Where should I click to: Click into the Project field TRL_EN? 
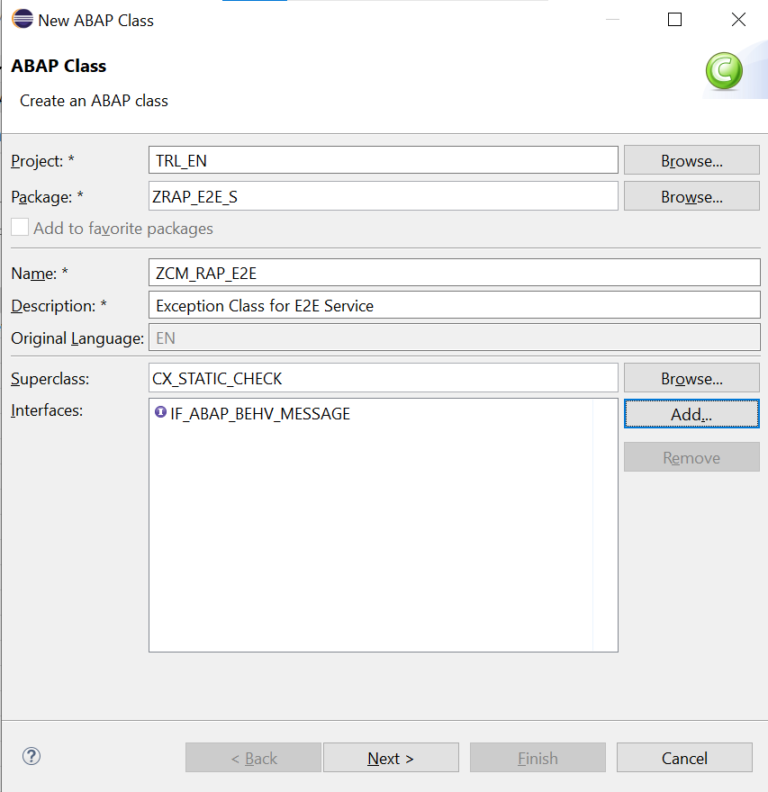pyautogui.click(x=383, y=161)
